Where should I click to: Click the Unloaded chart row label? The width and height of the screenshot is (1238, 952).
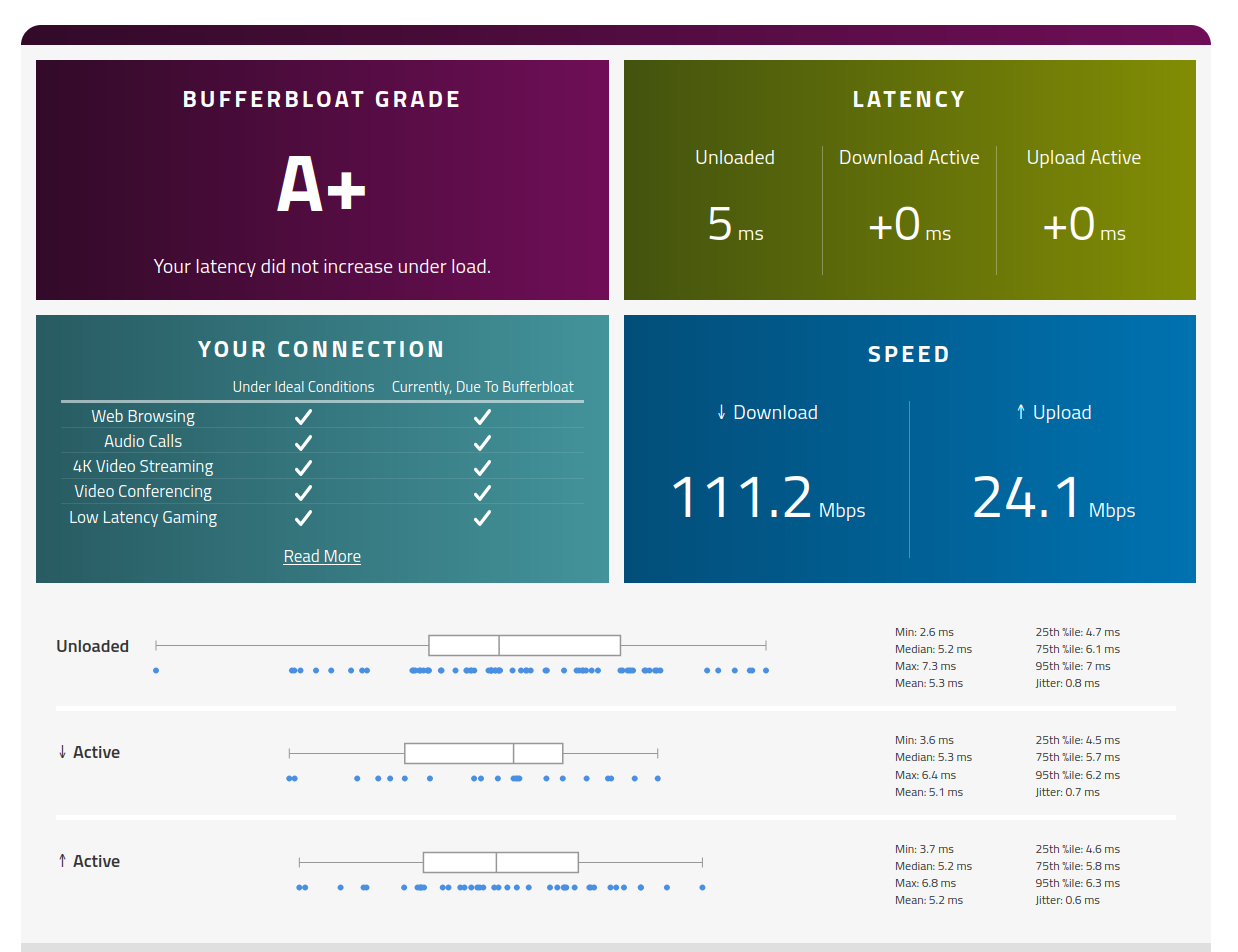(x=92, y=646)
